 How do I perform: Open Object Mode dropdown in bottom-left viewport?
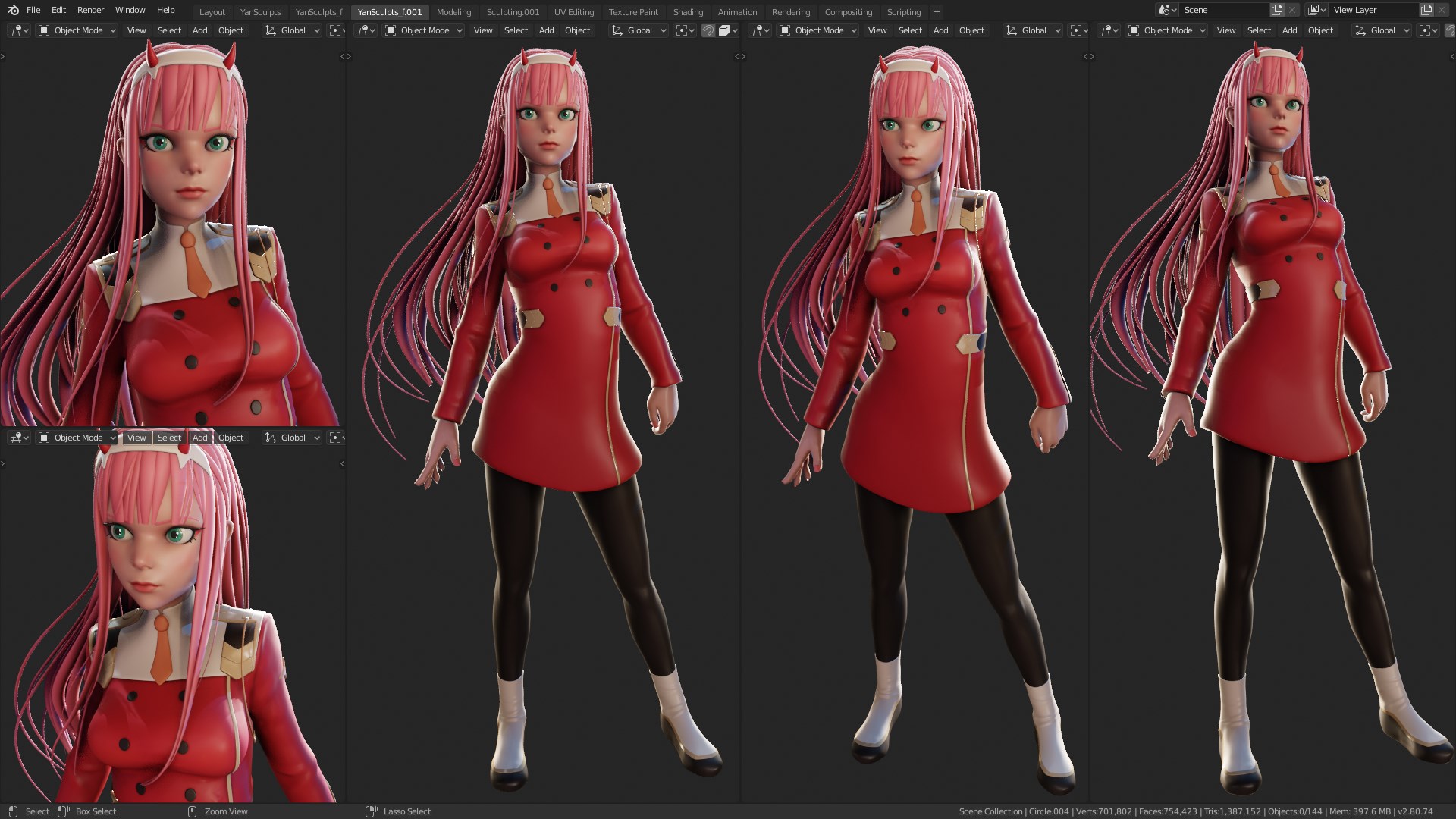point(77,438)
